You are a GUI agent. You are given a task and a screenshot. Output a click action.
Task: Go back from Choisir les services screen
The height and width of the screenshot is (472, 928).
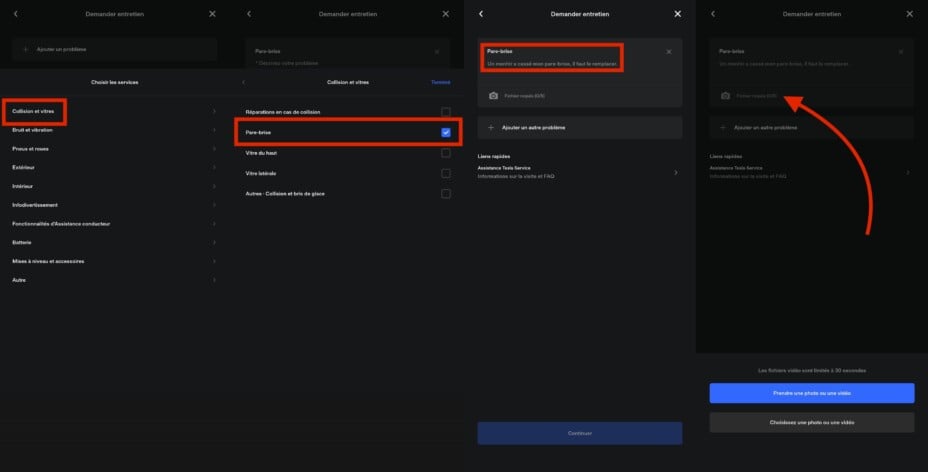(16, 14)
